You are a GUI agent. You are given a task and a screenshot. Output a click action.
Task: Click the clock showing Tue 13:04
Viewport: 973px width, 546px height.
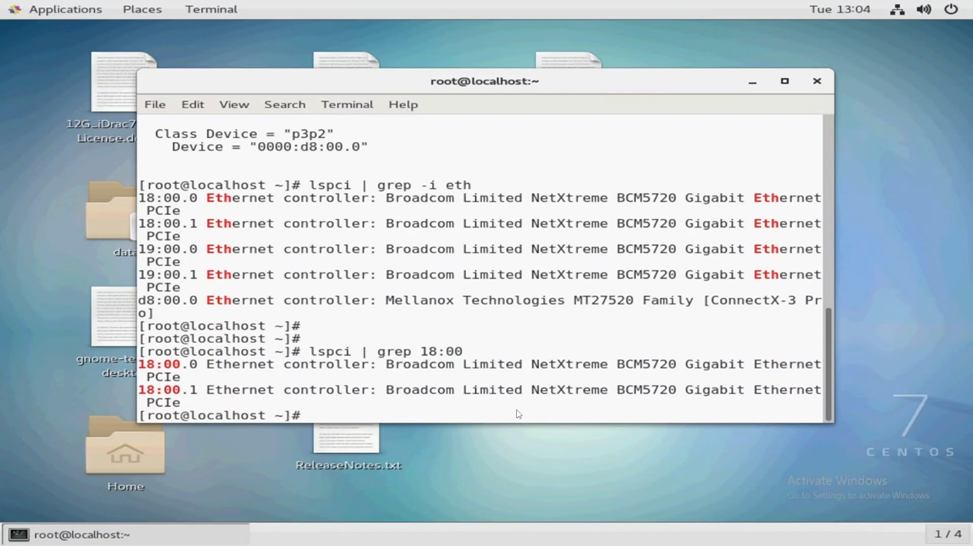(840, 9)
